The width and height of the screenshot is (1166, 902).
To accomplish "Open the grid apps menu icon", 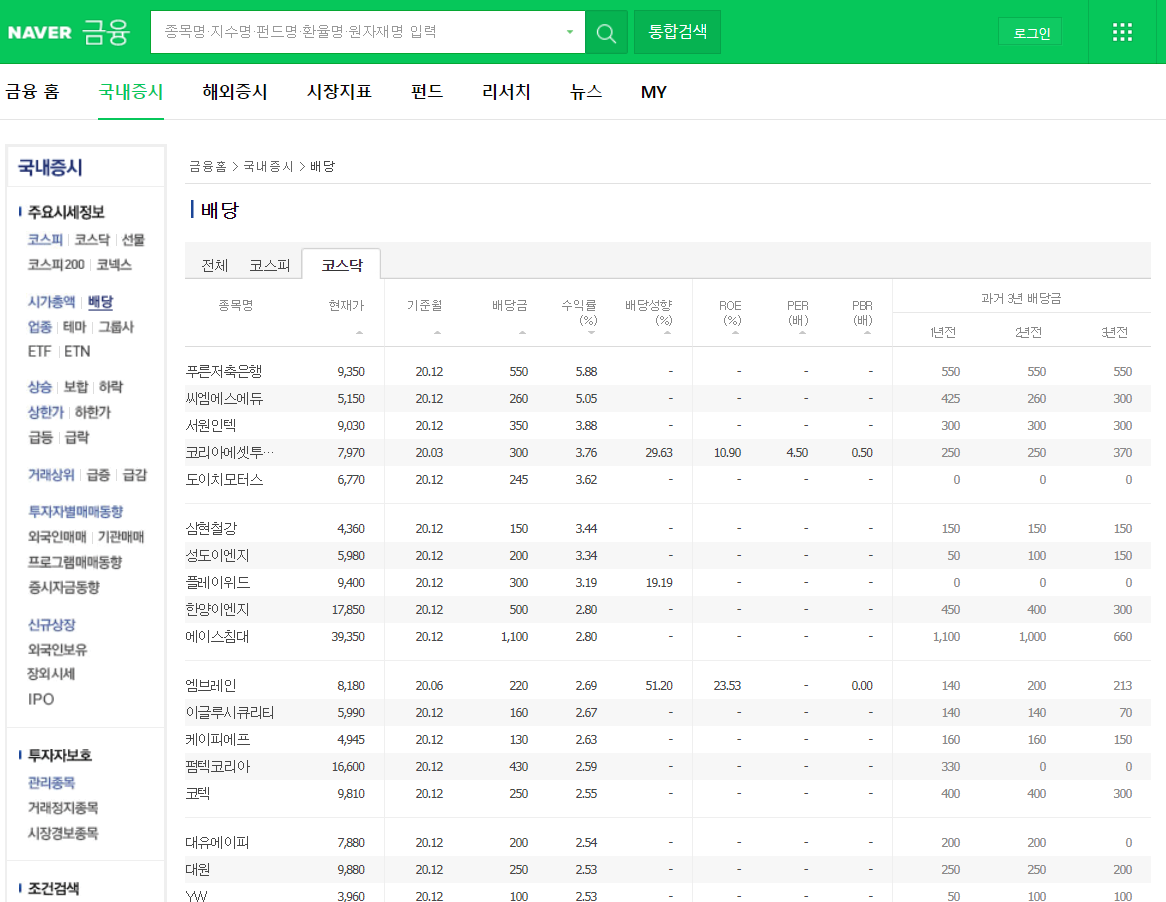I will coord(1122,32).
